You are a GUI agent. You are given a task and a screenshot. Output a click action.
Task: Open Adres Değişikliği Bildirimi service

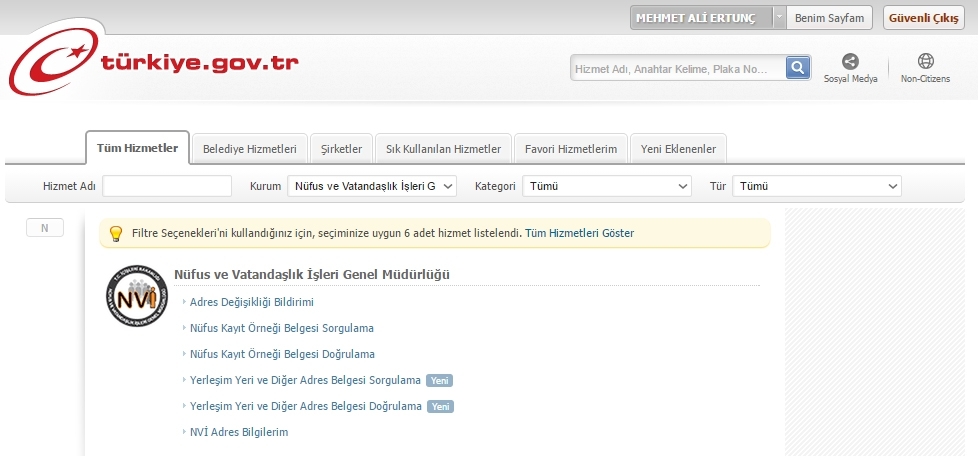[252, 302]
